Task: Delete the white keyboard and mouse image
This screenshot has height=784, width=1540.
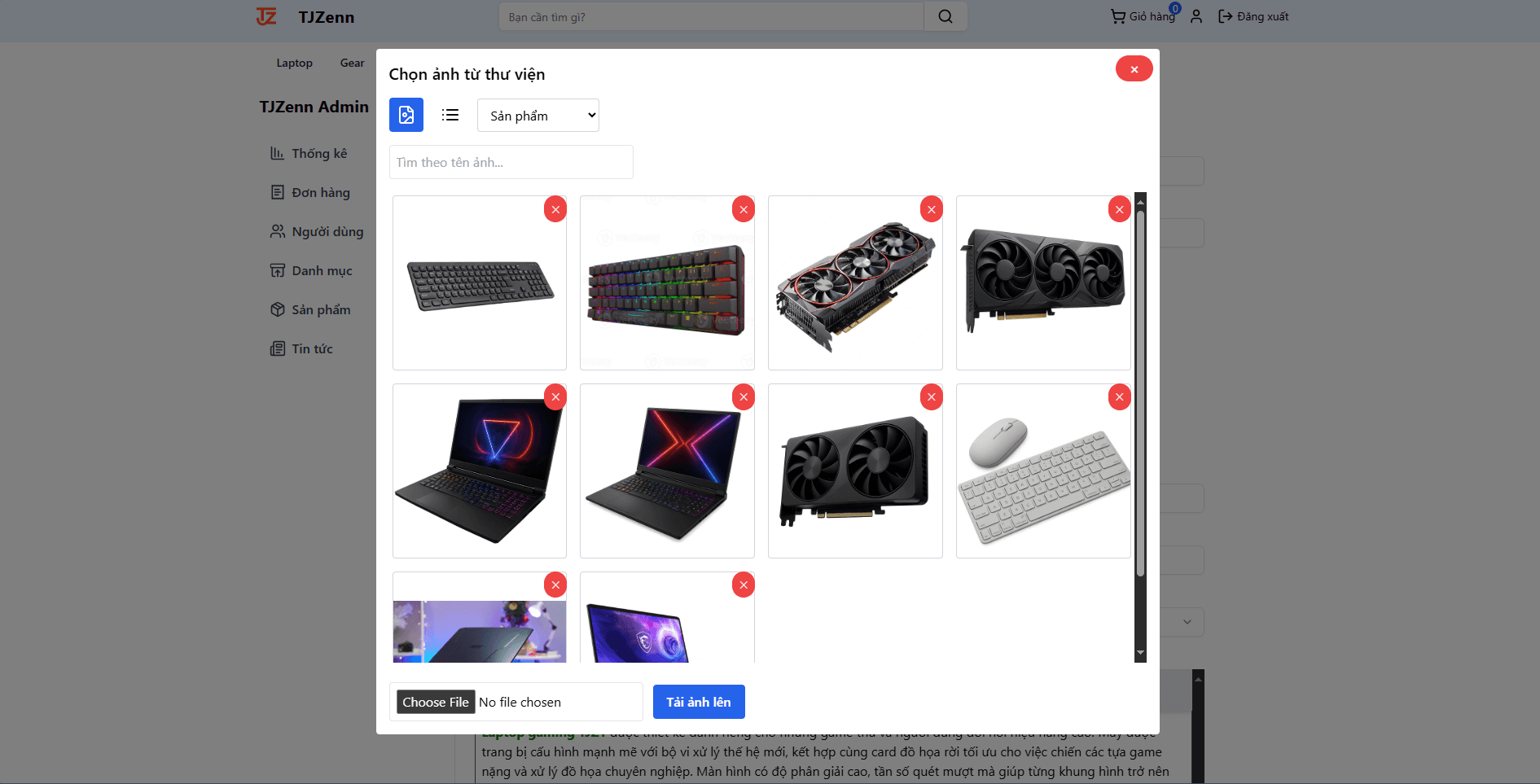Action: pos(1120,397)
